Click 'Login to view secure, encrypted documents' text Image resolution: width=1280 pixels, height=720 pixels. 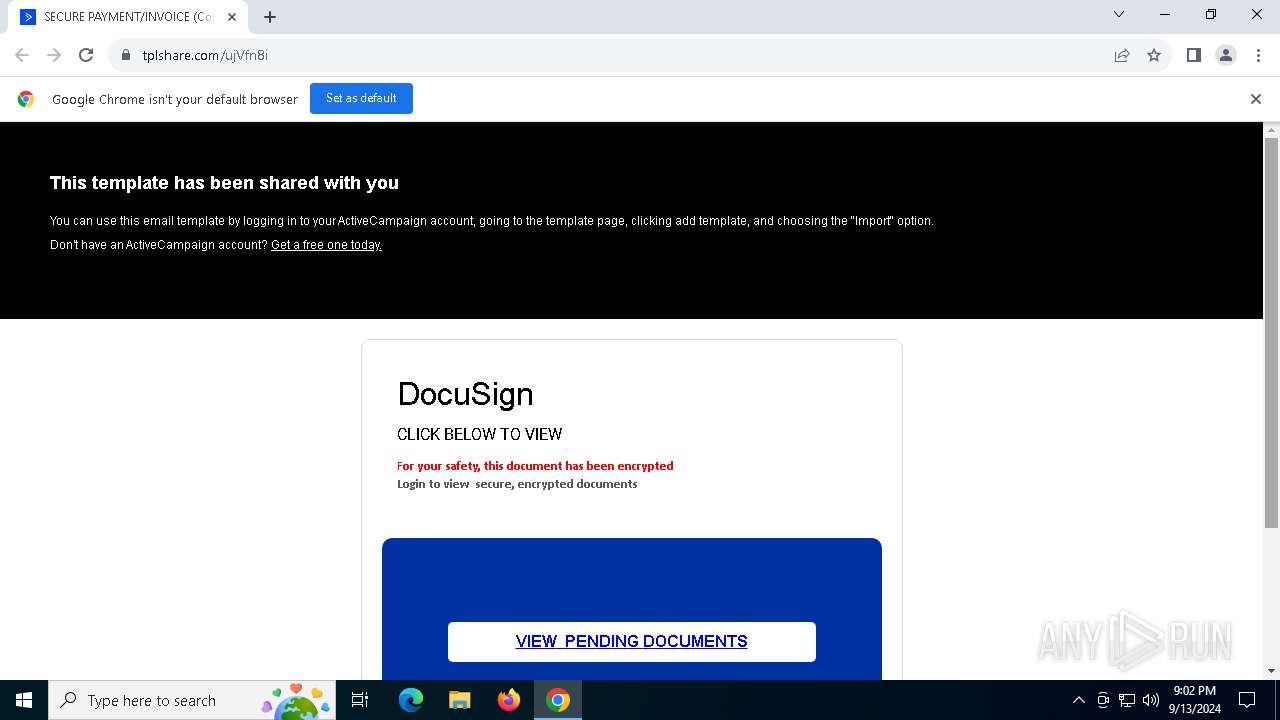pyautogui.click(x=517, y=484)
